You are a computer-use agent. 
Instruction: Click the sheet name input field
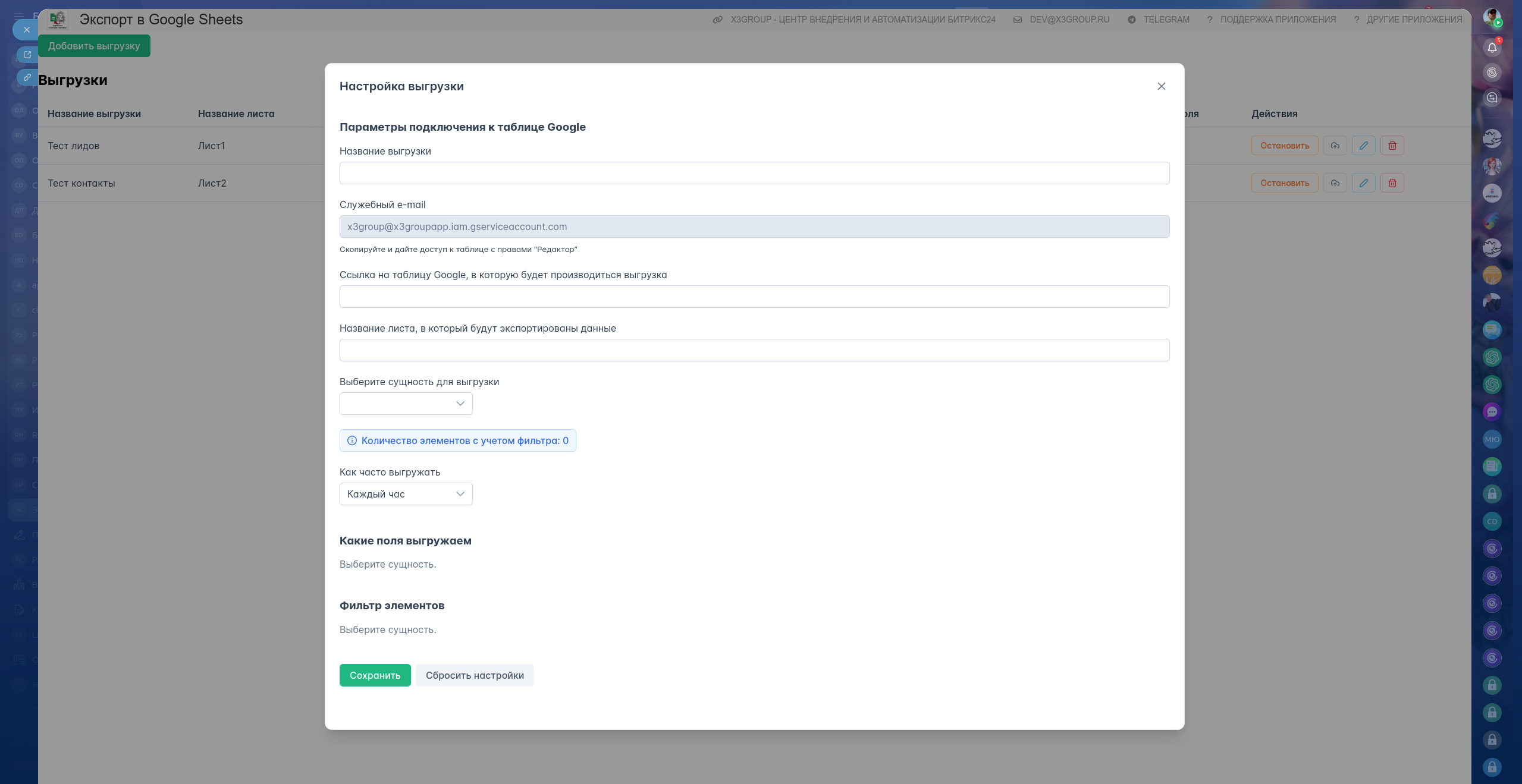(x=754, y=350)
